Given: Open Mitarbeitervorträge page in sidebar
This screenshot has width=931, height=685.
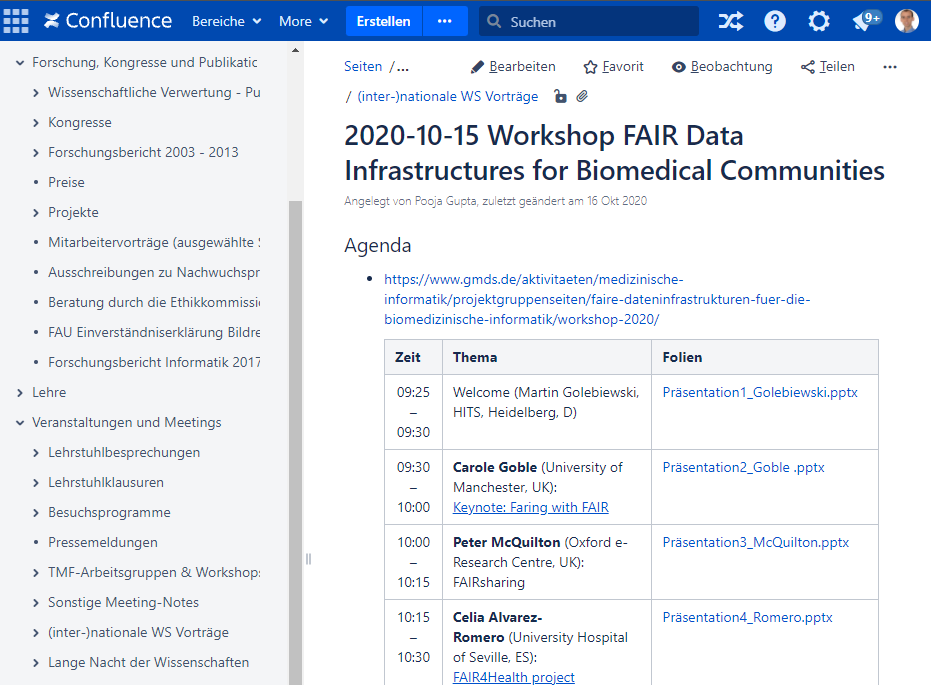Looking at the screenshot, I should coord(154,242).
